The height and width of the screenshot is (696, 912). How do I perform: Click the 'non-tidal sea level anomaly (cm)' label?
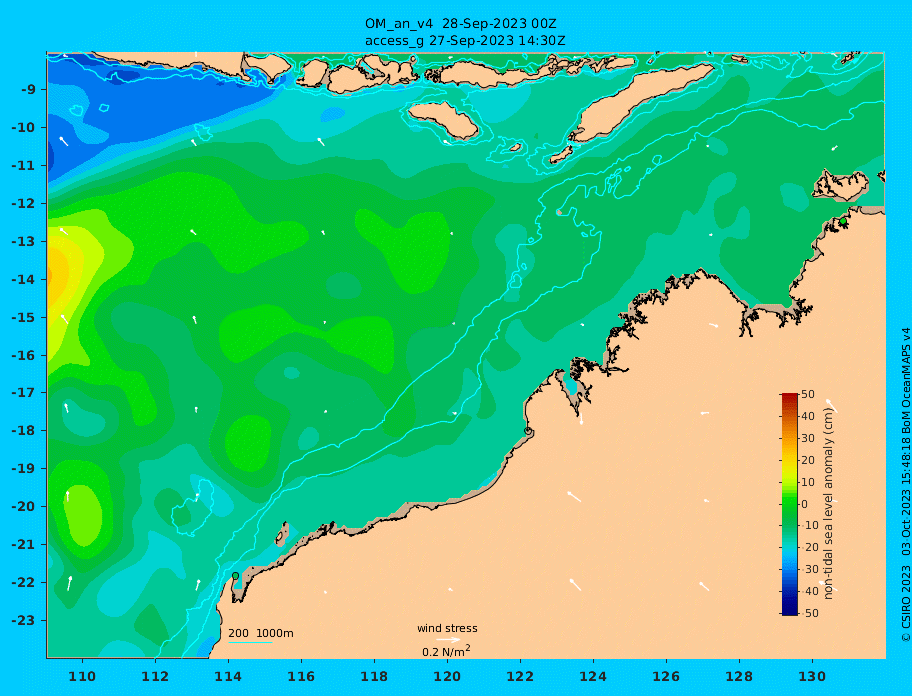pyautogui.click(x=828, y=504)
